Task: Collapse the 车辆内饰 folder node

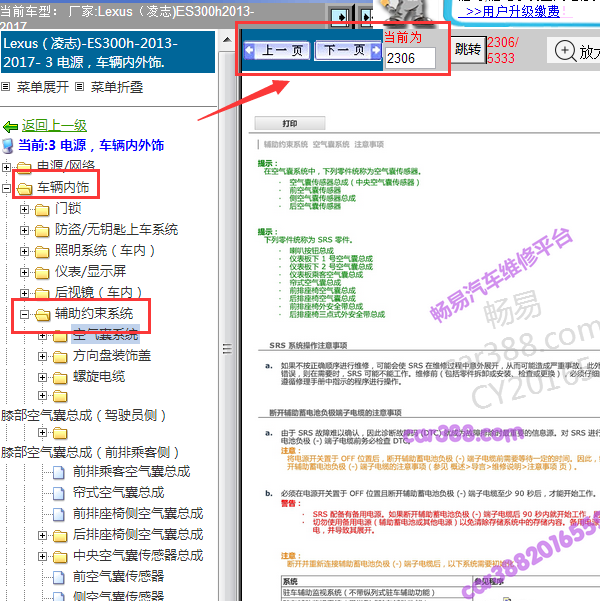Action: tap(6, 188)
